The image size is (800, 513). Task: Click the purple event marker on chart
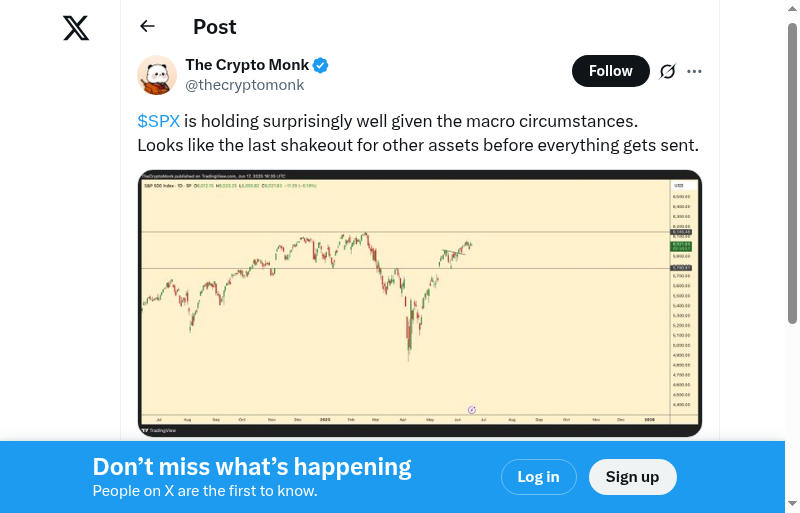click(471, 409)
